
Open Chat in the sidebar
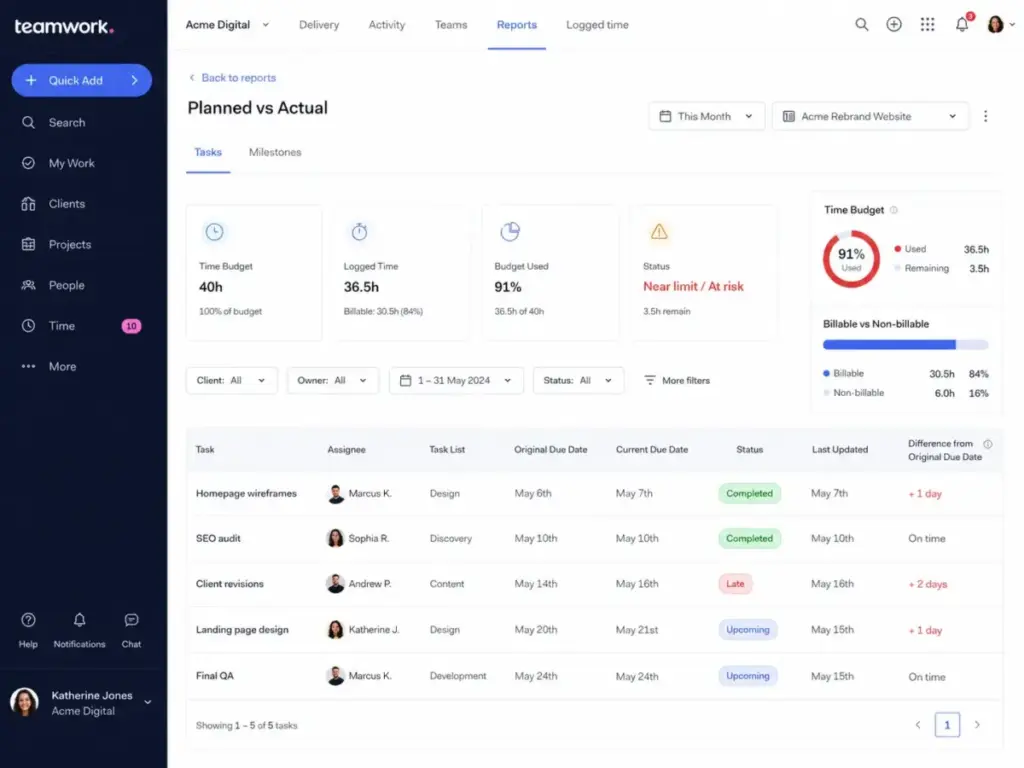(x=131, y=630)
